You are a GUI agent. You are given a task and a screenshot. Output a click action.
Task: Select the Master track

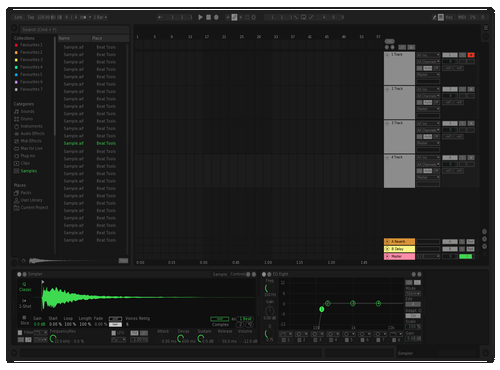pyautogui.click(x=399, y=256)
